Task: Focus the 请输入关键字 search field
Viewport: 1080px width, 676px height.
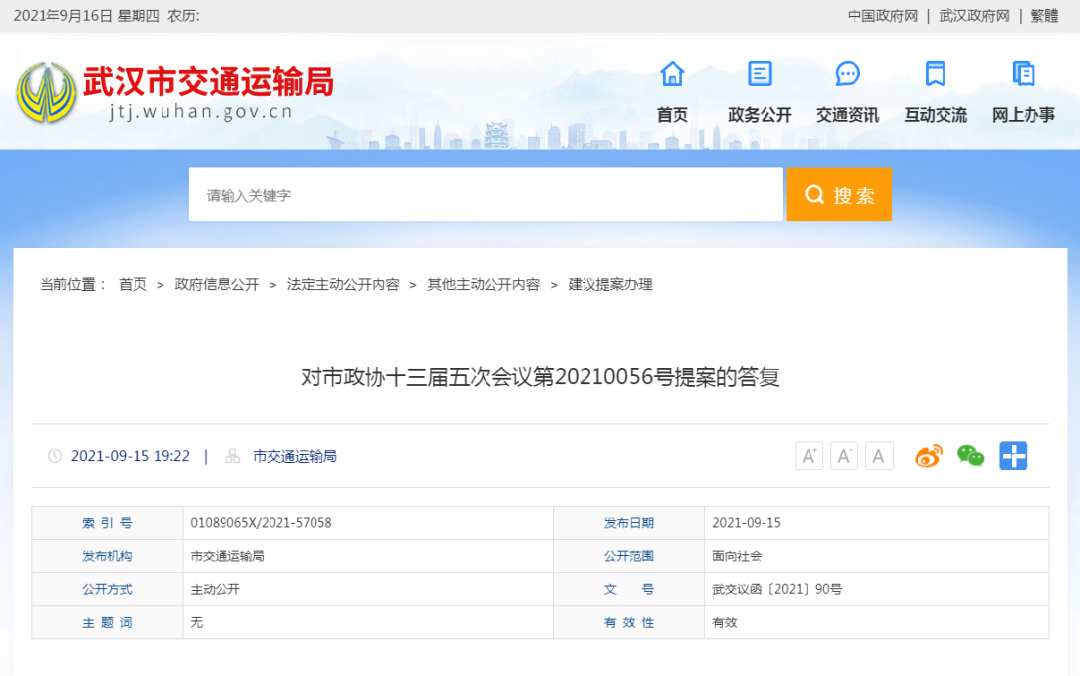Action: click(x=485, y=195)
